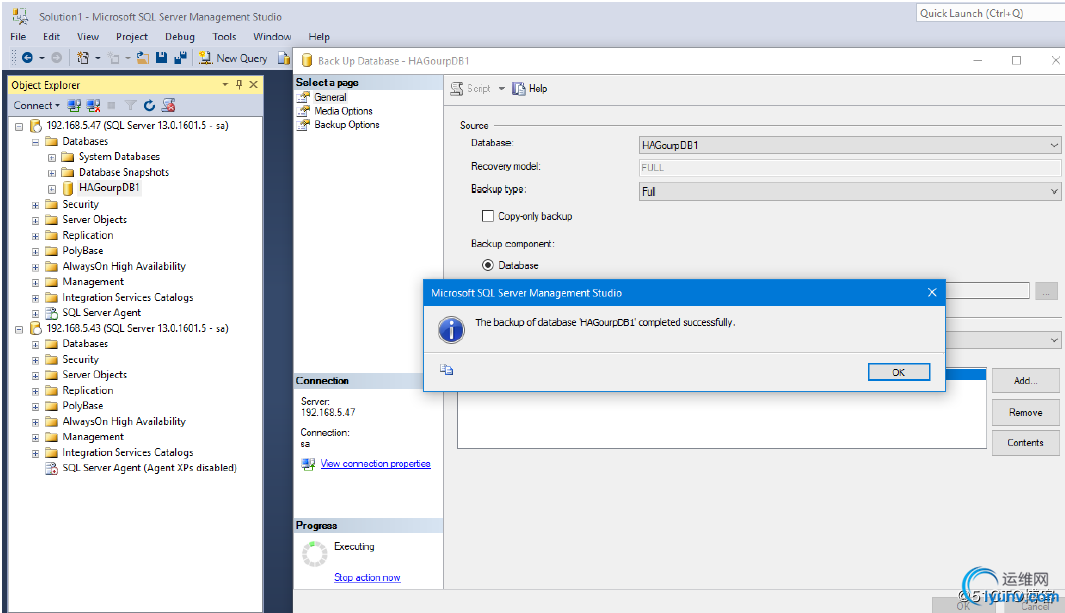Select the Backup Options page
The image size is (1065, 613).
click(346, 125)
